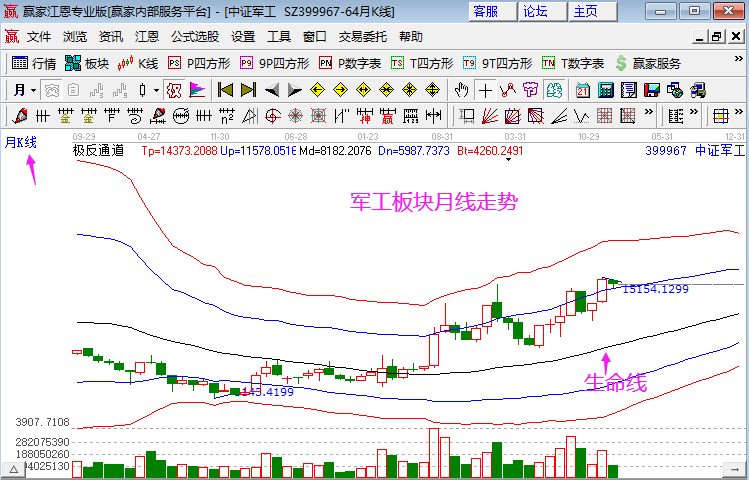Jump to the last bar with the skip-forward icon
The width and height of the screenshot is (749, 480).
point(248,90)
